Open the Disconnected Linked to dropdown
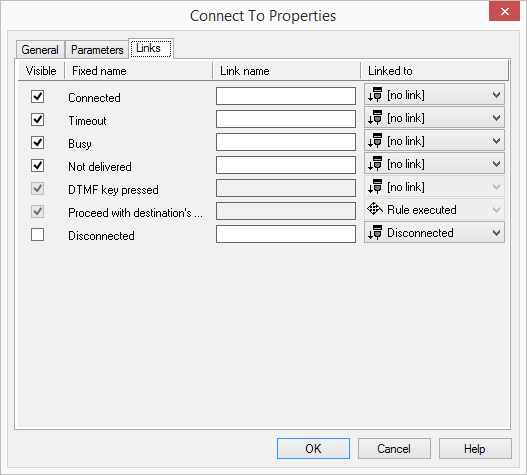Screen dimensions: 527x475 [x=434, y=233]
